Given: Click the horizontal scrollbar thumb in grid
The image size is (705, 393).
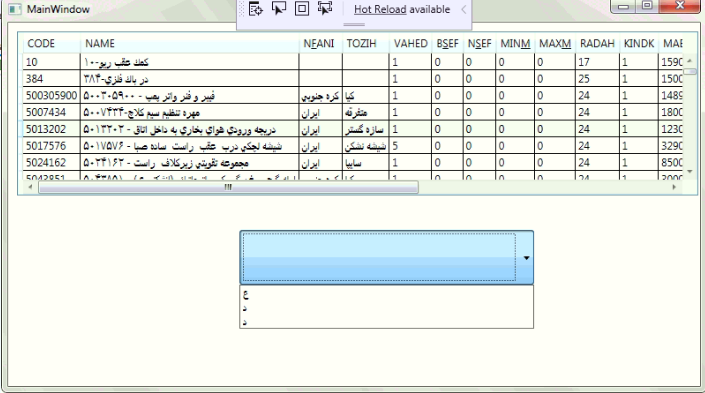Looking at the screenshot, I should coord(228,187).
